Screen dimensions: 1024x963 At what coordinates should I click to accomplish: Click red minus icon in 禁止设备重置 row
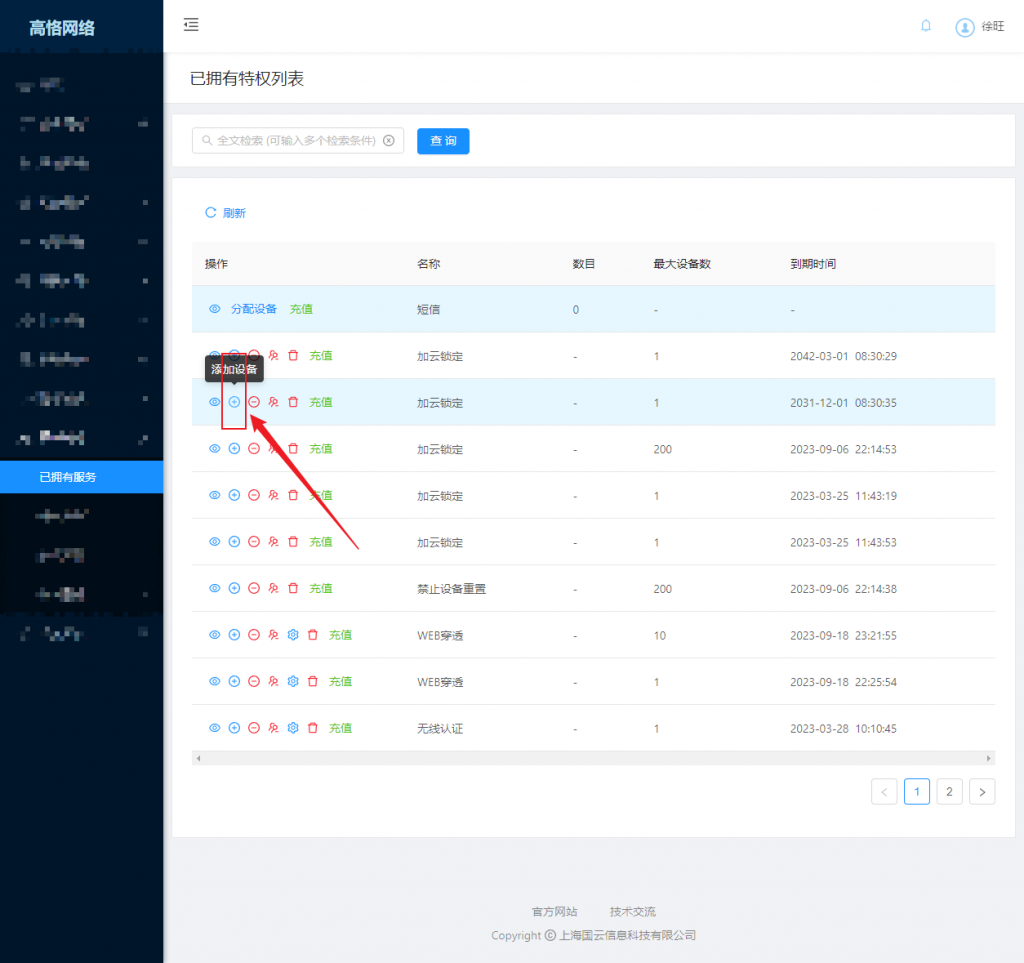point(254,589)
